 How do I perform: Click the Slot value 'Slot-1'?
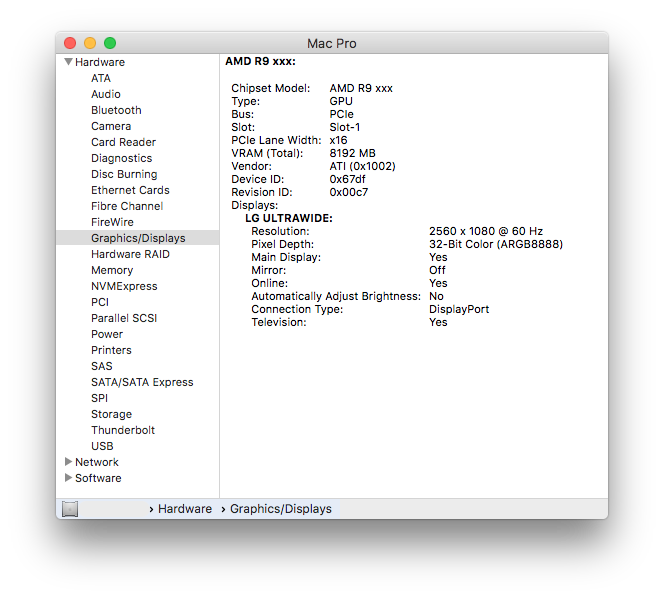[x=345, y=127]
